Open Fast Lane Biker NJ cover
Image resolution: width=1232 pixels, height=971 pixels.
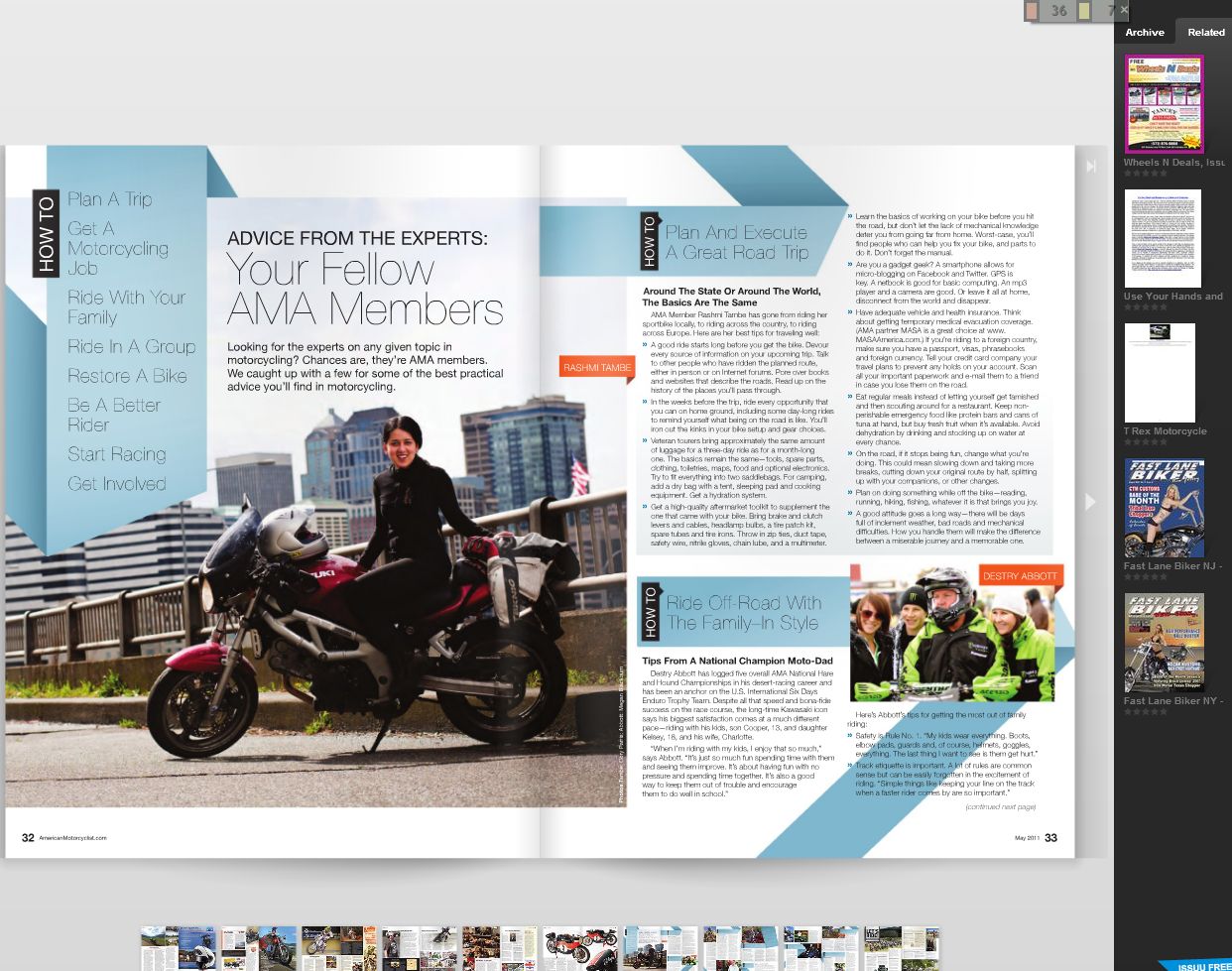(x=1164, y=508)
